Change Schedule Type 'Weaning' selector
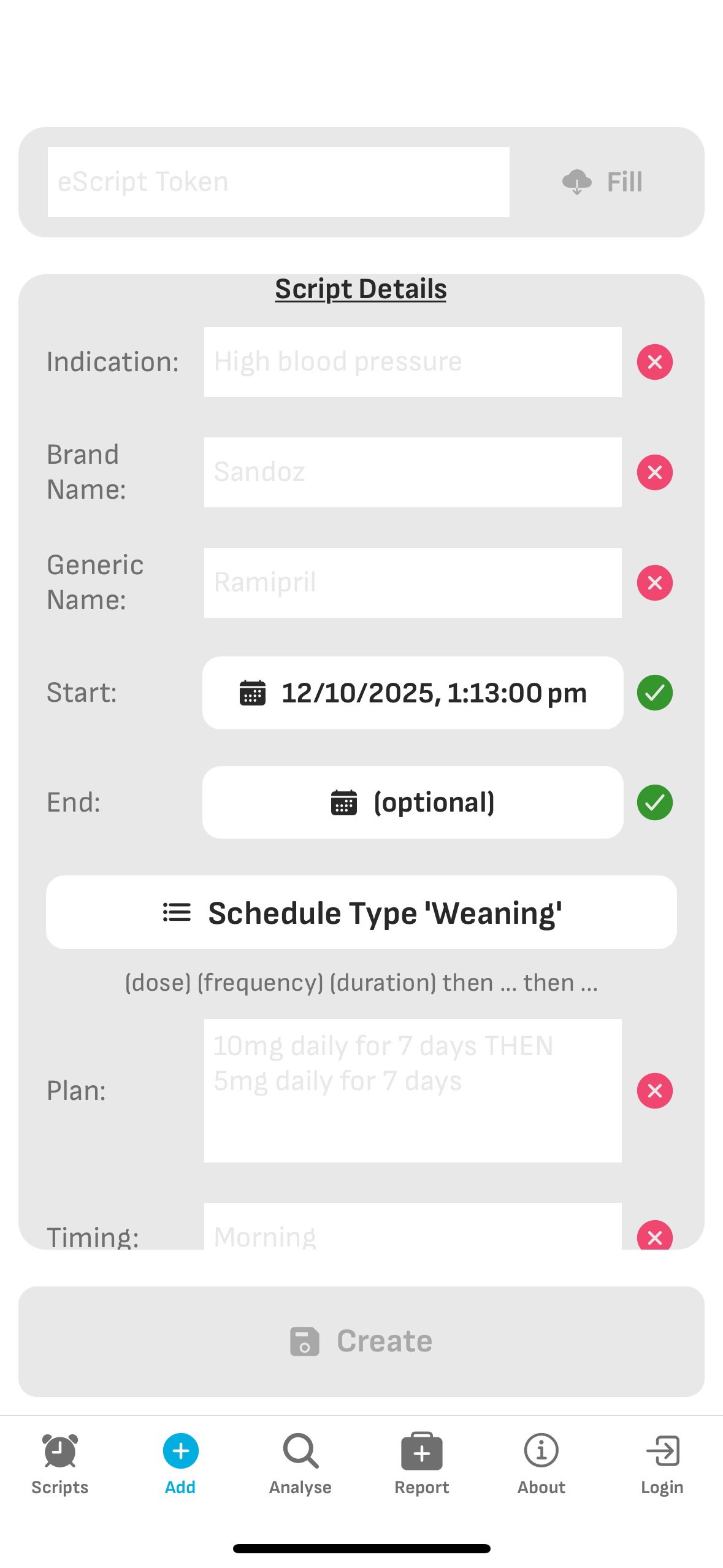This screenshot has height=1568, width=723. pos(361,912)
